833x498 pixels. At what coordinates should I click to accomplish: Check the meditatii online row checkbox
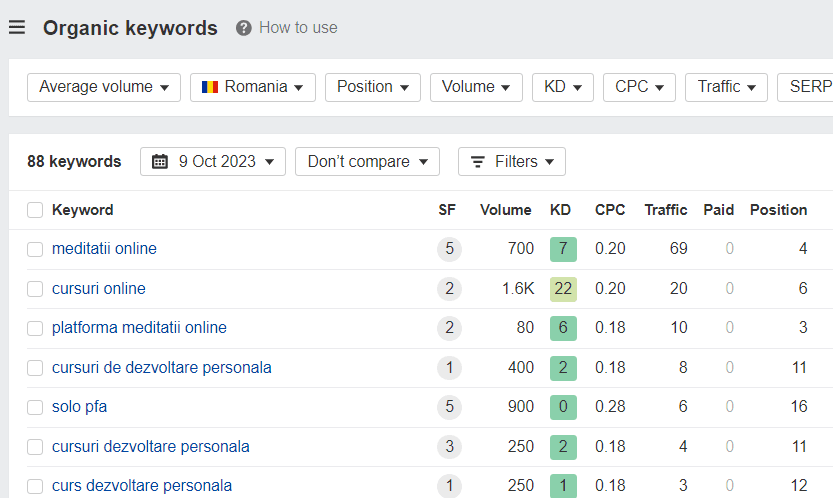(x=35, y=249)
